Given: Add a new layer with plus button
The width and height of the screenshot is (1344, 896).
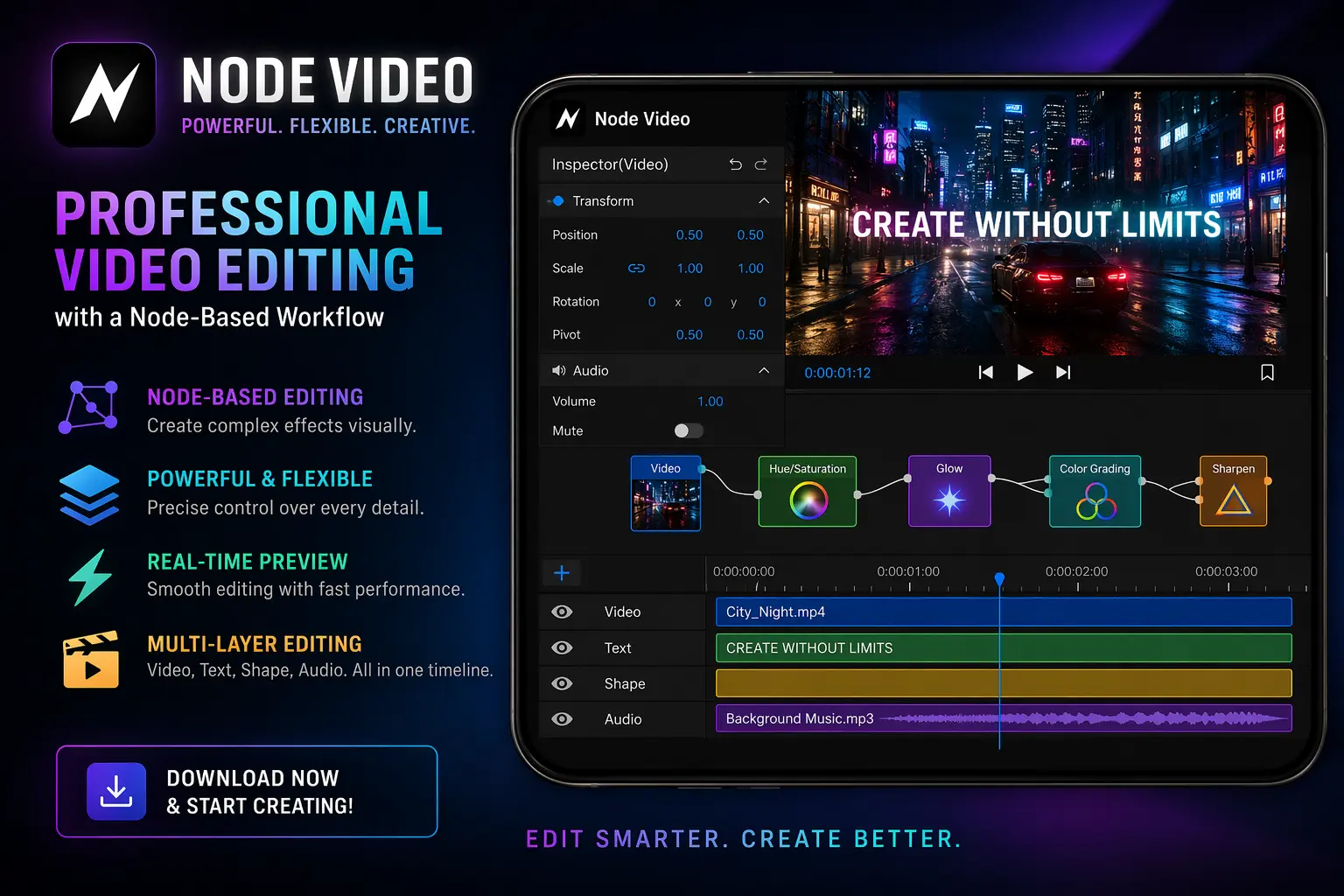Looking at the screenshot, I should click(562, 573).
